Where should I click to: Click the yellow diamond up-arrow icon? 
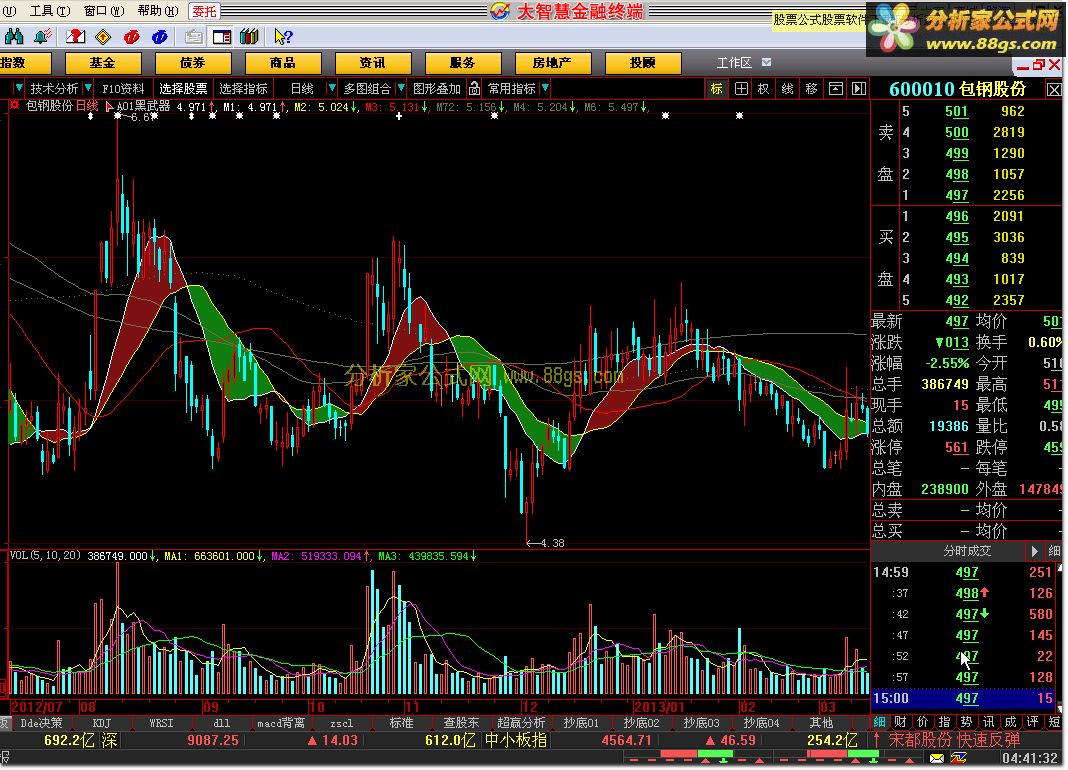coord(103,36)
